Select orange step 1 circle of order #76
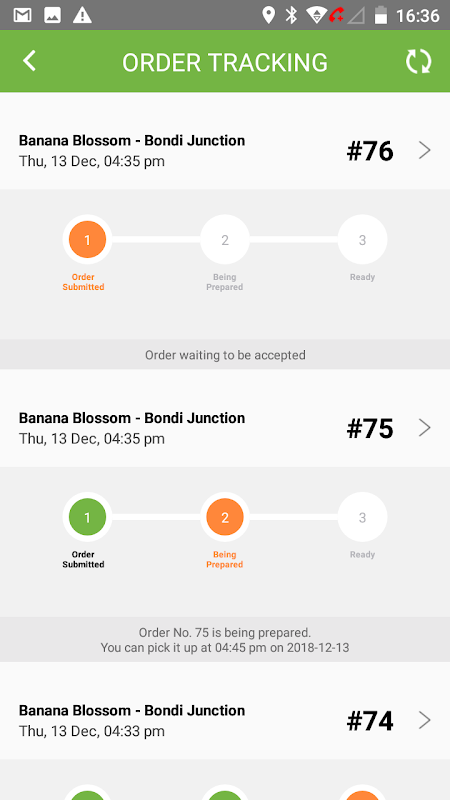 87,239
